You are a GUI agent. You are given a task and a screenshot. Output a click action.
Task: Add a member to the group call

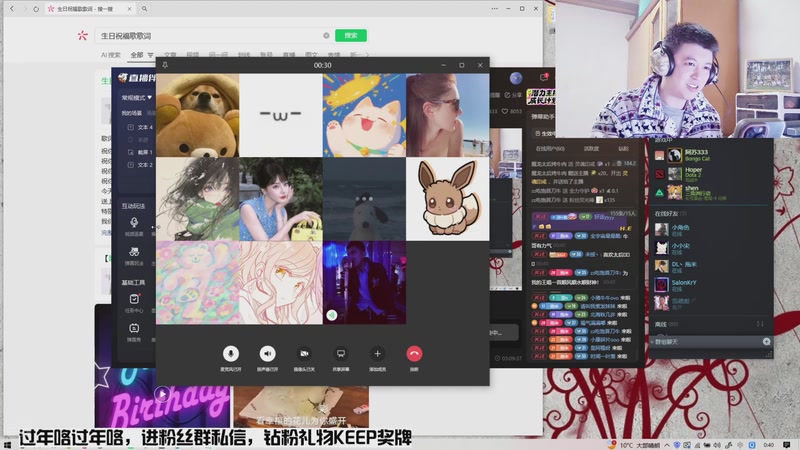tap(378, 354)
